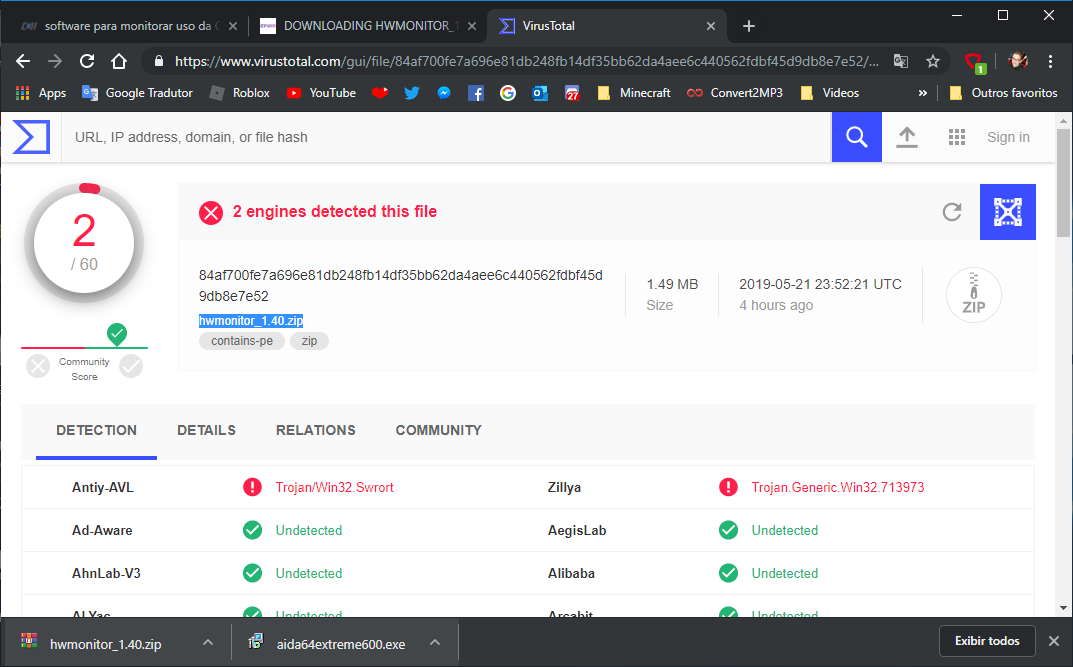This screenshot has height=667, width=1073.
Task: Click the file SHA-256 hash text
Action: (400, 285)
